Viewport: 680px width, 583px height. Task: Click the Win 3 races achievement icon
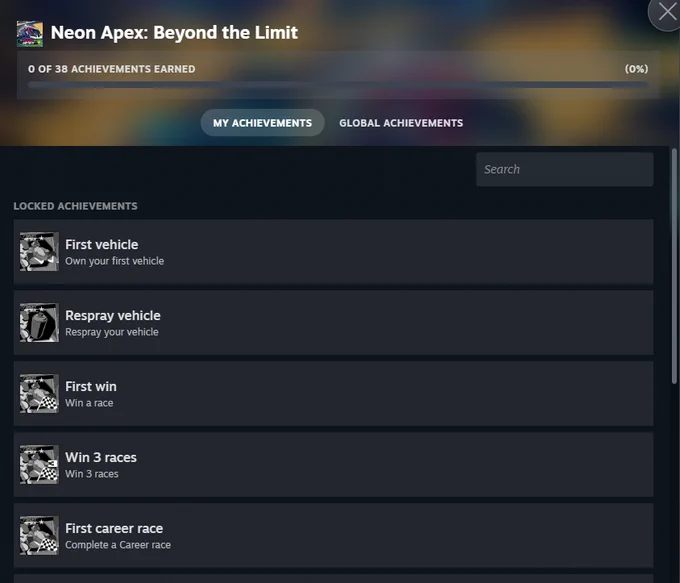tap(39, 465)
